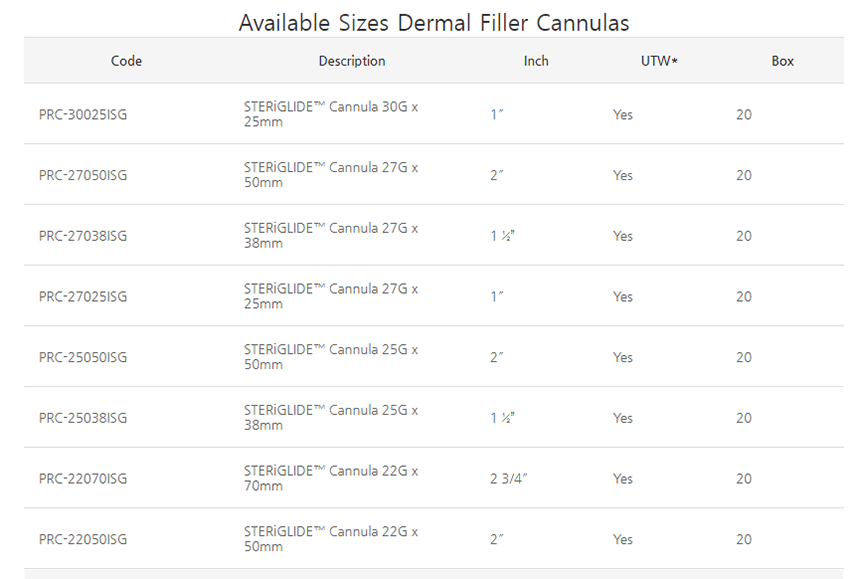860x579 pixels.
Task: Click the PRC-27025ISG code cell
Action: coord(83,297)
